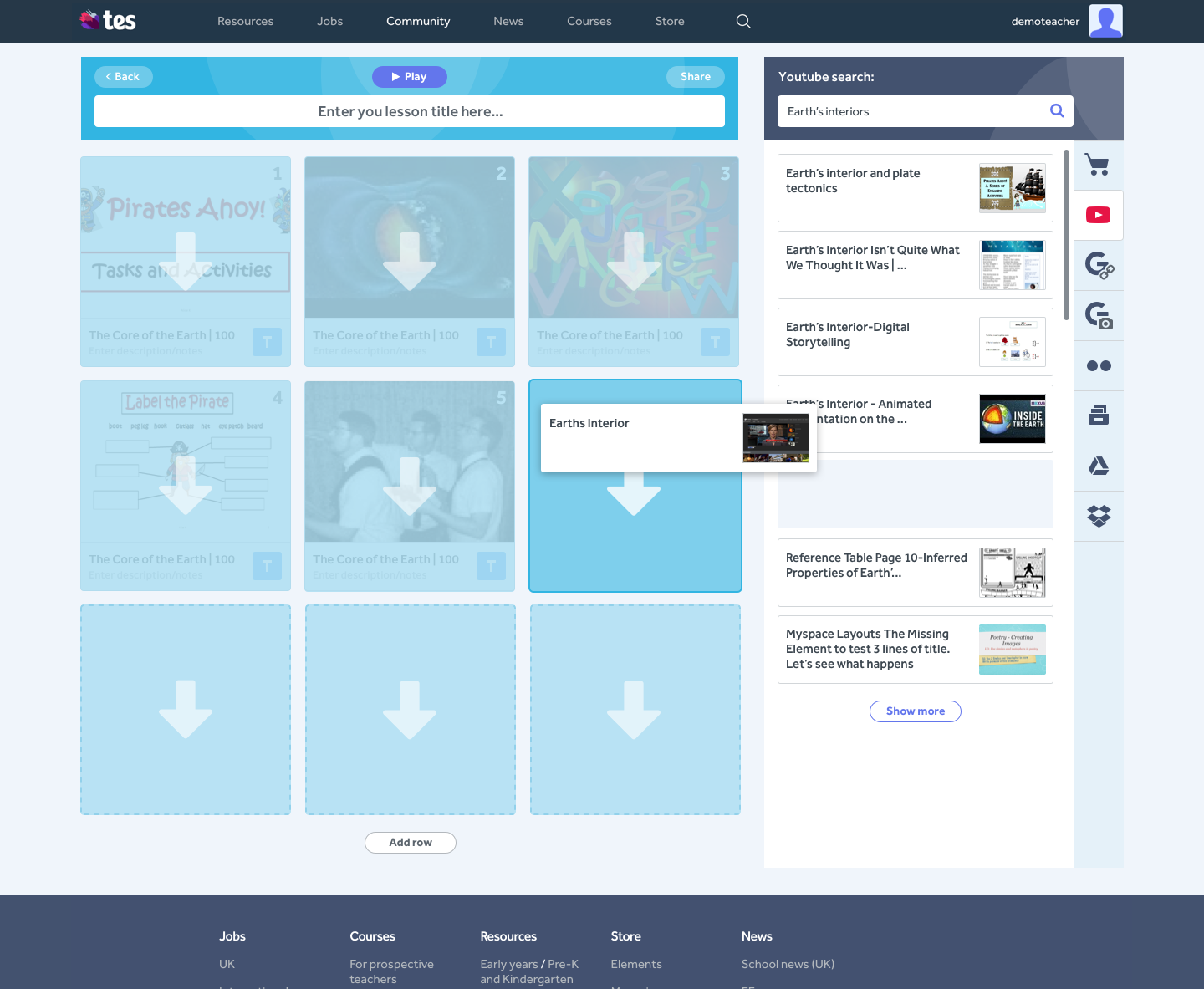The height and width of the screenshot is (989, 1204).
Task: Click the search results scrollbar
Action: [x=1066, y=235]
